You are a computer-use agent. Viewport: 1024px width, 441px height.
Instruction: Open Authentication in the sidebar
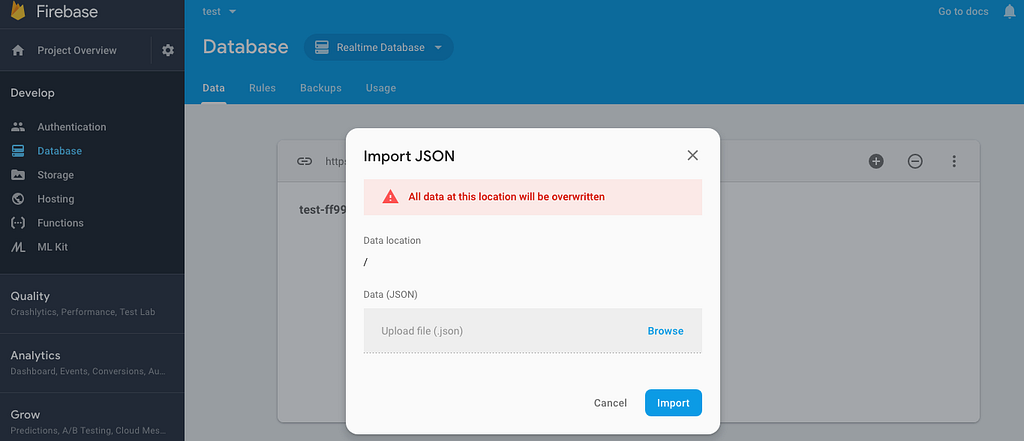click(71, 127)
